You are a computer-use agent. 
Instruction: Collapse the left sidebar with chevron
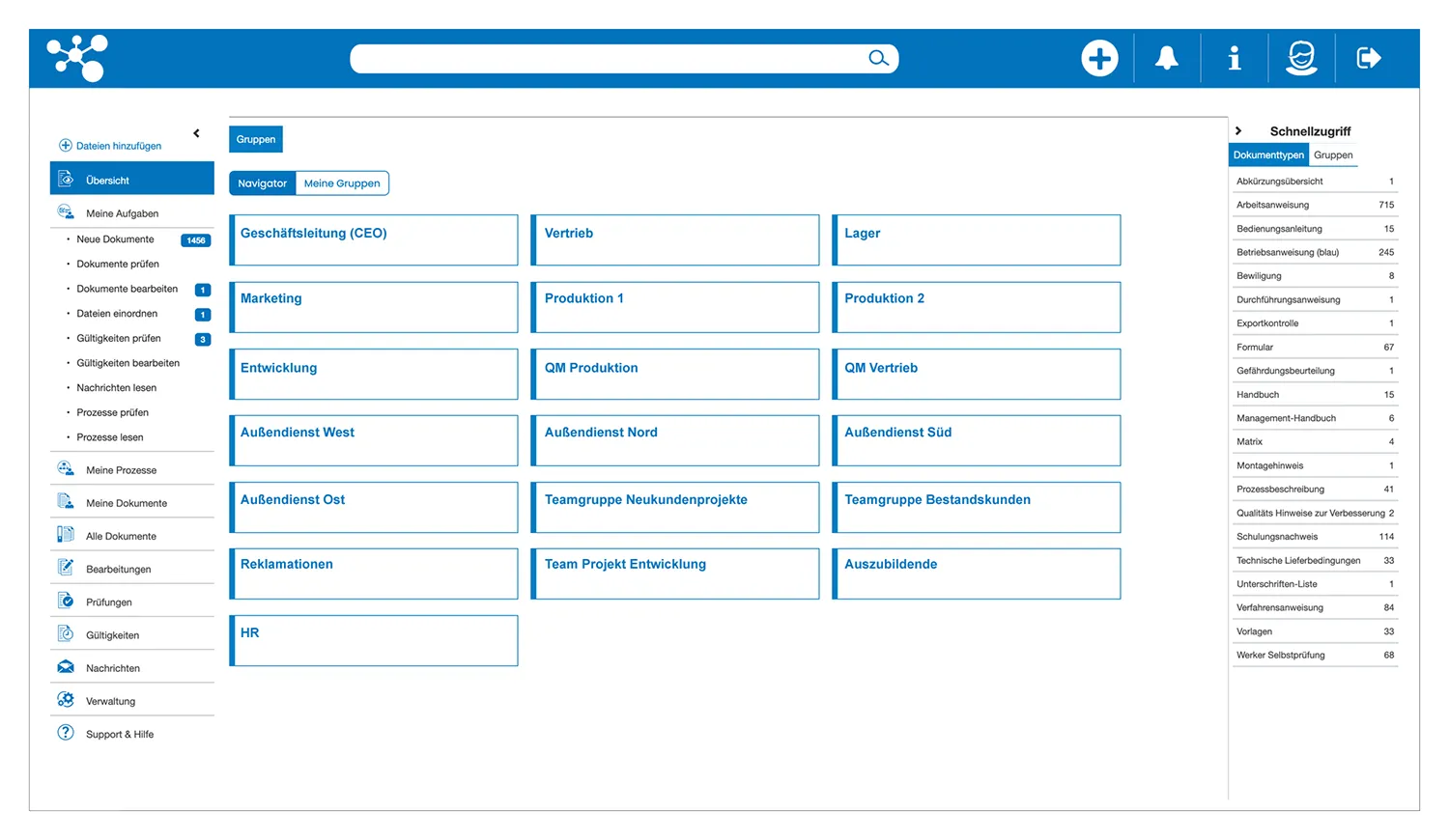(x=196, y=133)
